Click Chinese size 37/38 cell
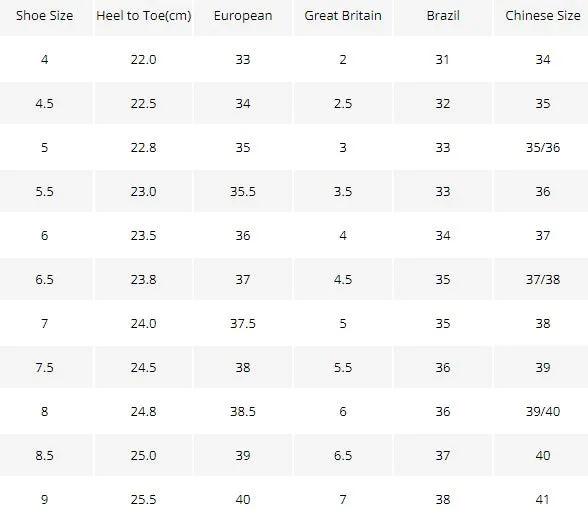The width and height of the screenshot is (588, 519). tap(542, 279)
